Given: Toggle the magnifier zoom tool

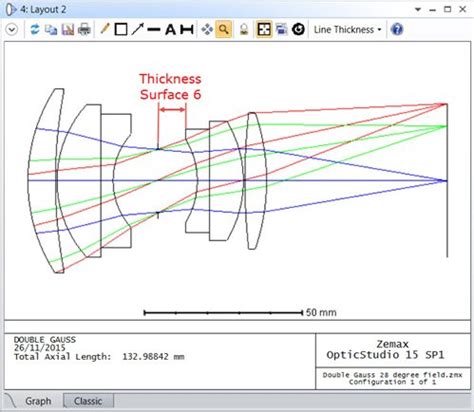Looking at the screenshot, I should 224,29.
